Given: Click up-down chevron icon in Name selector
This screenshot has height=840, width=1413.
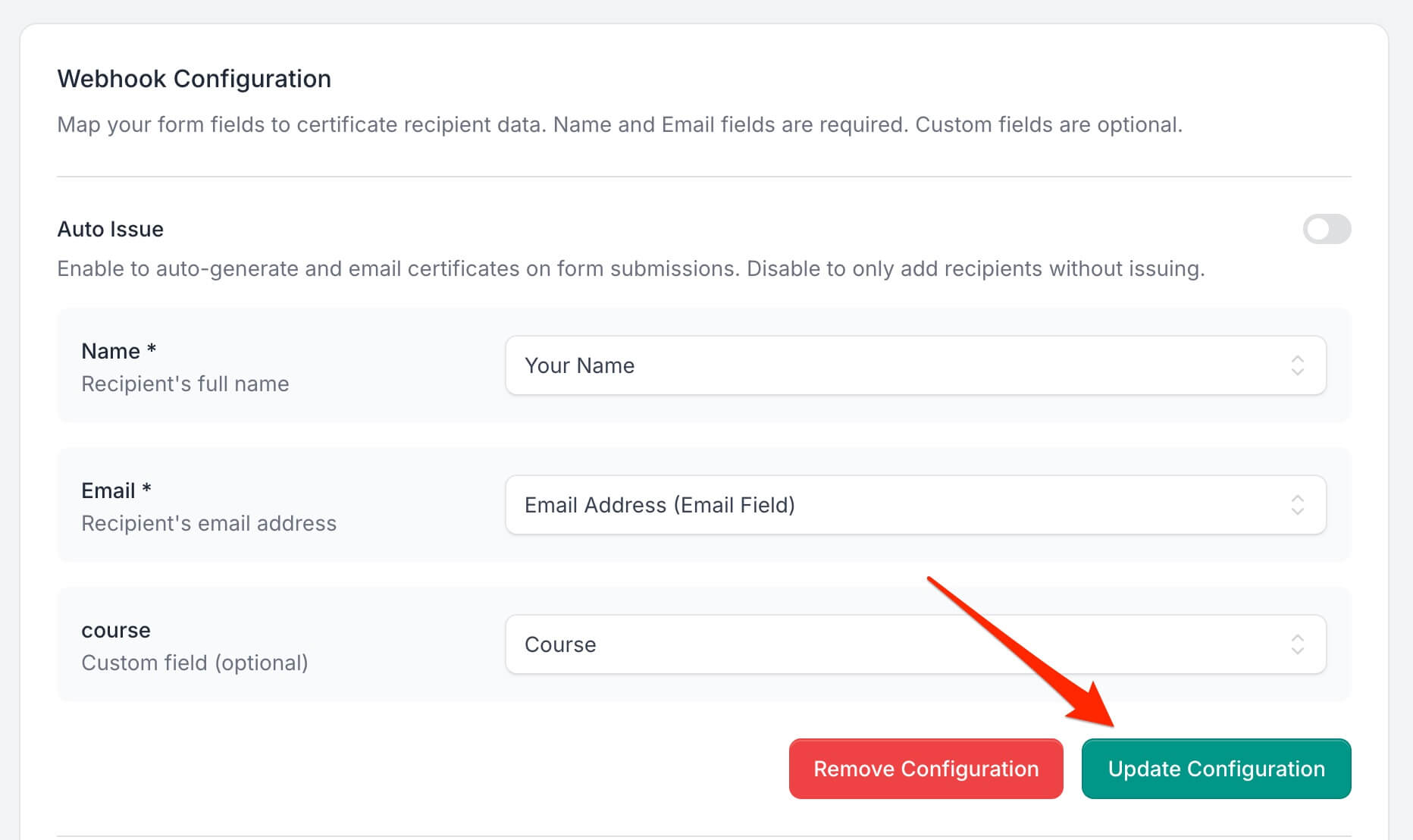Looking at the screenshot, I should 1297,365.
